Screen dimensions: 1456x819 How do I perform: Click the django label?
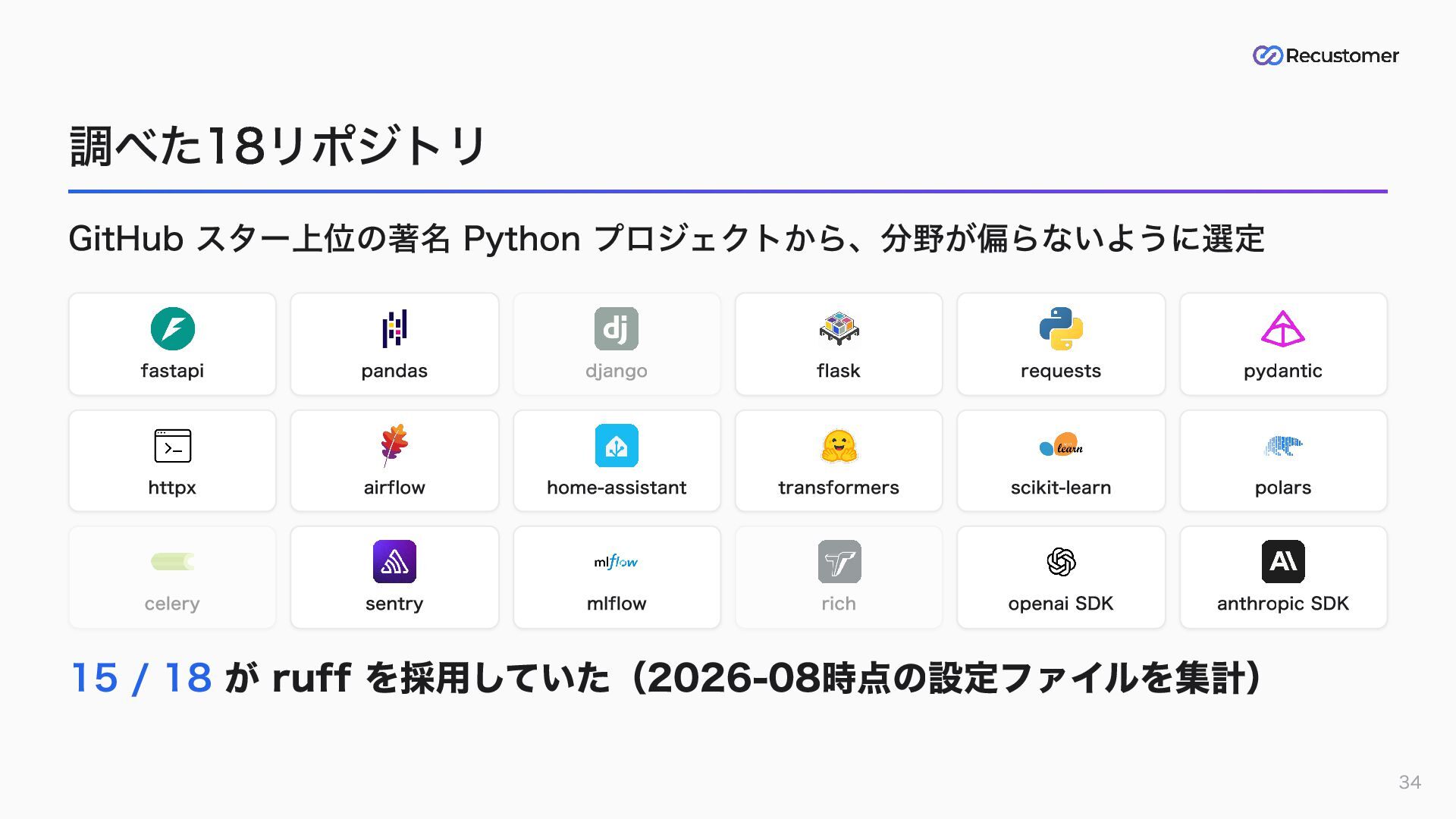pyautogui.click(x=617, y=372)
